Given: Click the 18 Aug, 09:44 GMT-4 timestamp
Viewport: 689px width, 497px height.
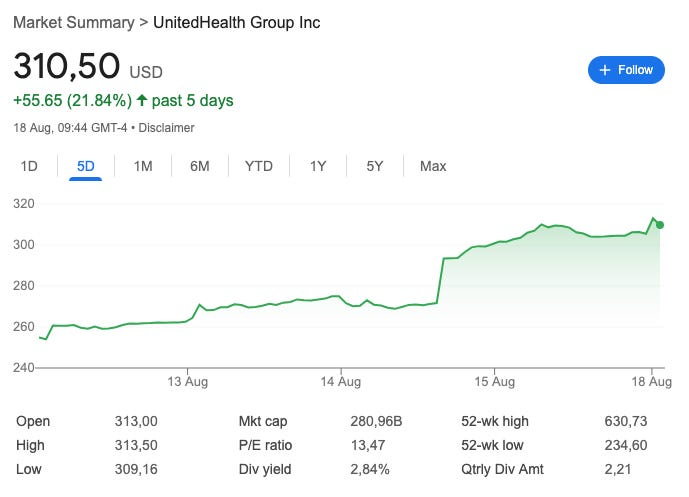Looking at the screenshot, I should coord(70,128).
